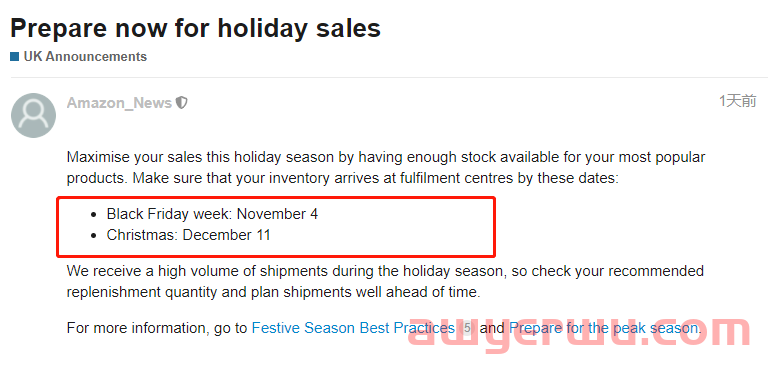Click the moderator shield icon beside Amazon_News
Screen dimensions: 768x365
pyautogui.click(x=182, y=103)
